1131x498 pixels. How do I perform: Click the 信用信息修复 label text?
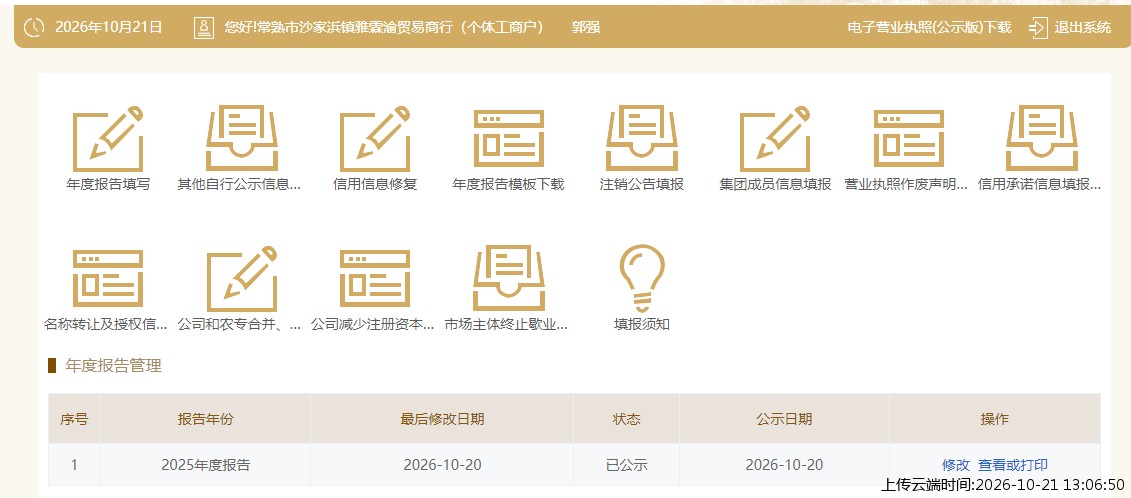pyautogui.click(x=375, y=184)
